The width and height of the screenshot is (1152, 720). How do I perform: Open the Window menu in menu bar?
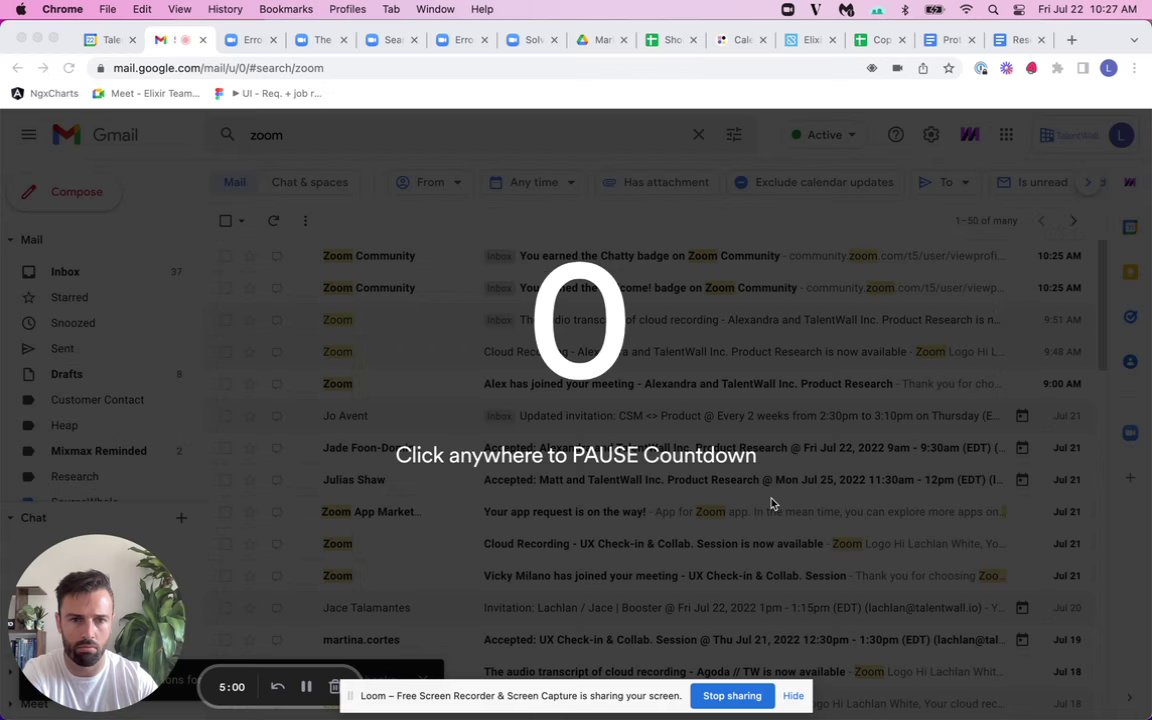coord(435,10)
